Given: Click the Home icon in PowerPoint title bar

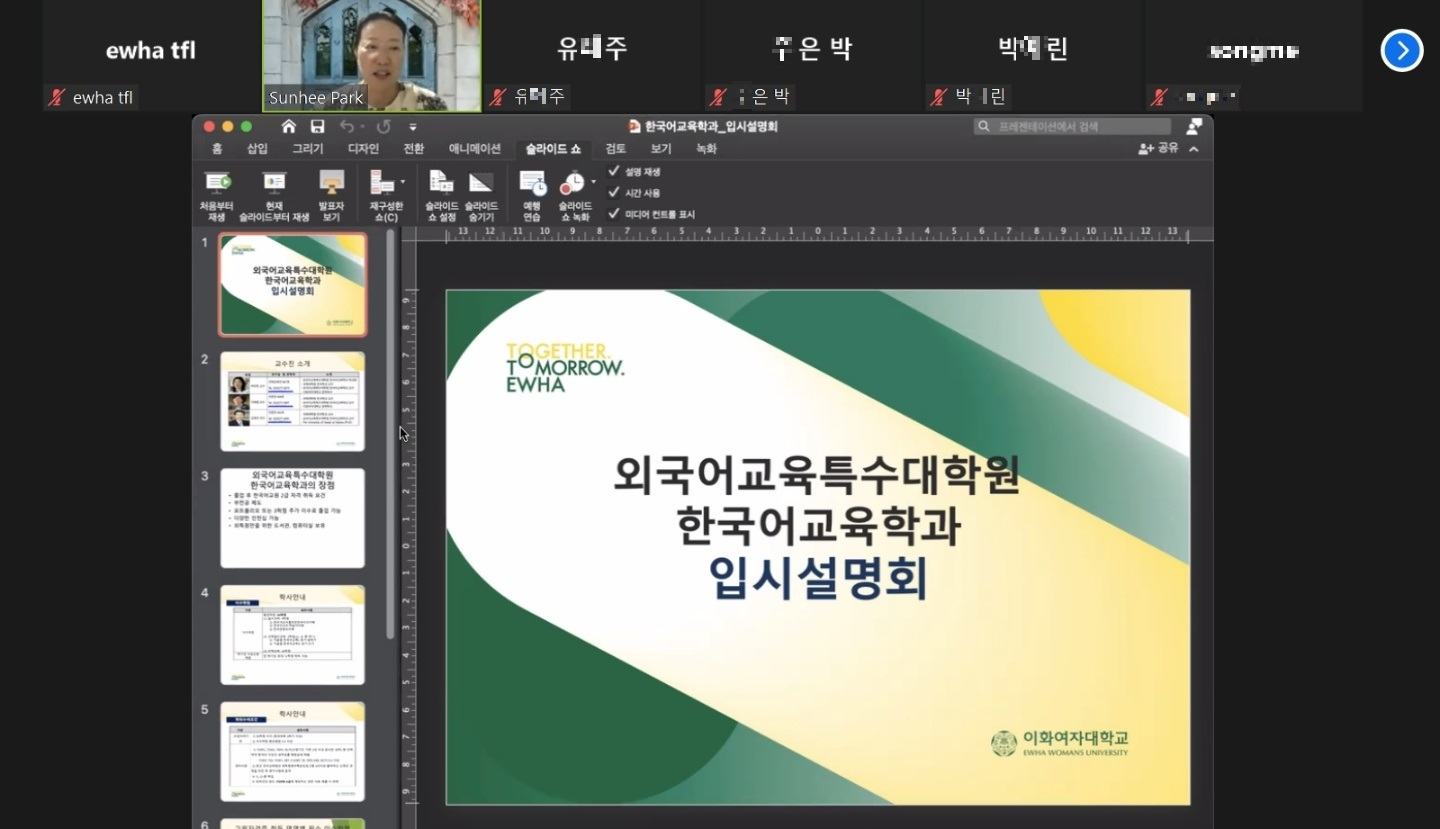Looking at the screenshot, I should (289, 127).
